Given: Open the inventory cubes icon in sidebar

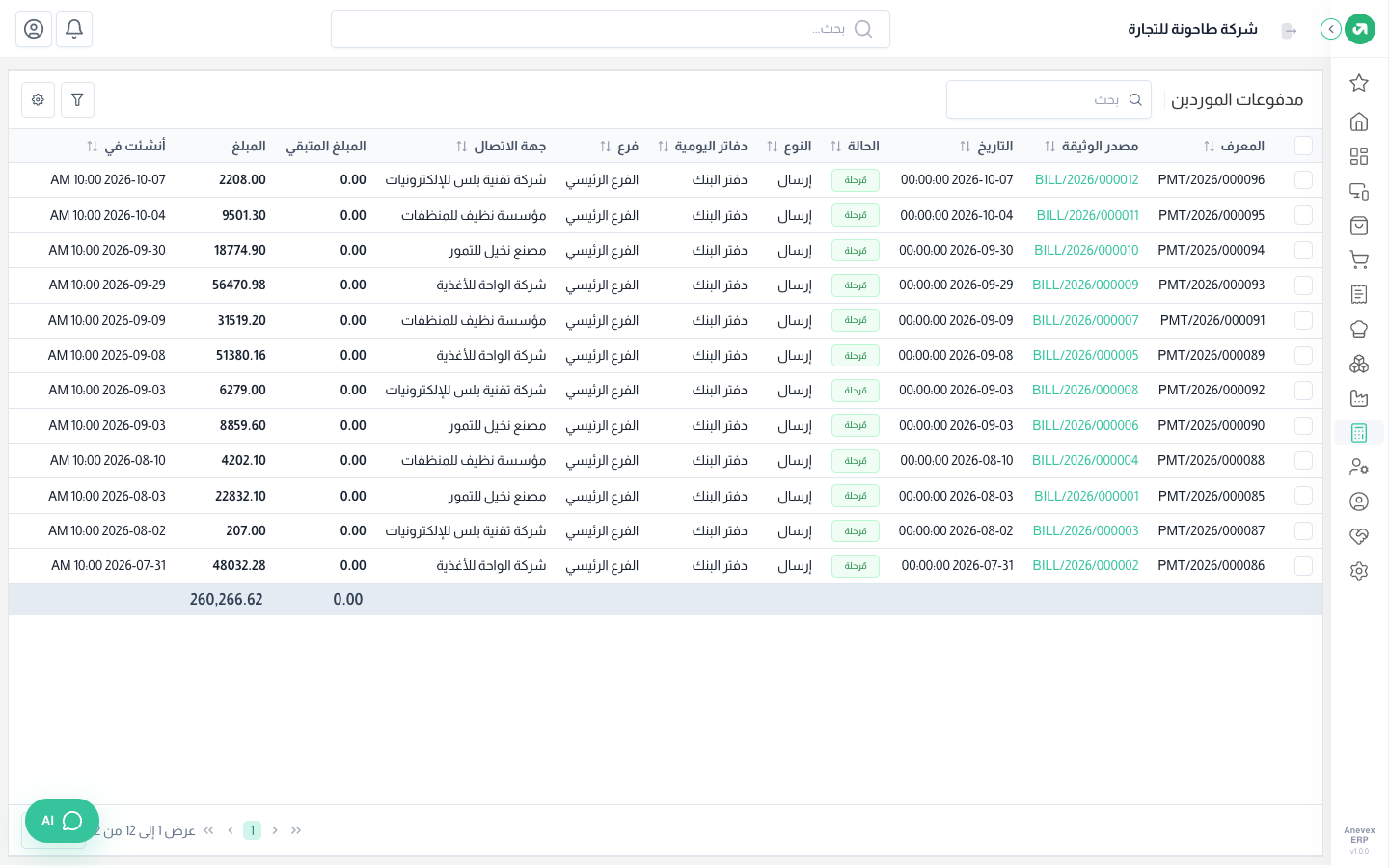Looking at the screenshot, I should pyautogui.click(x=1359, y=364).
